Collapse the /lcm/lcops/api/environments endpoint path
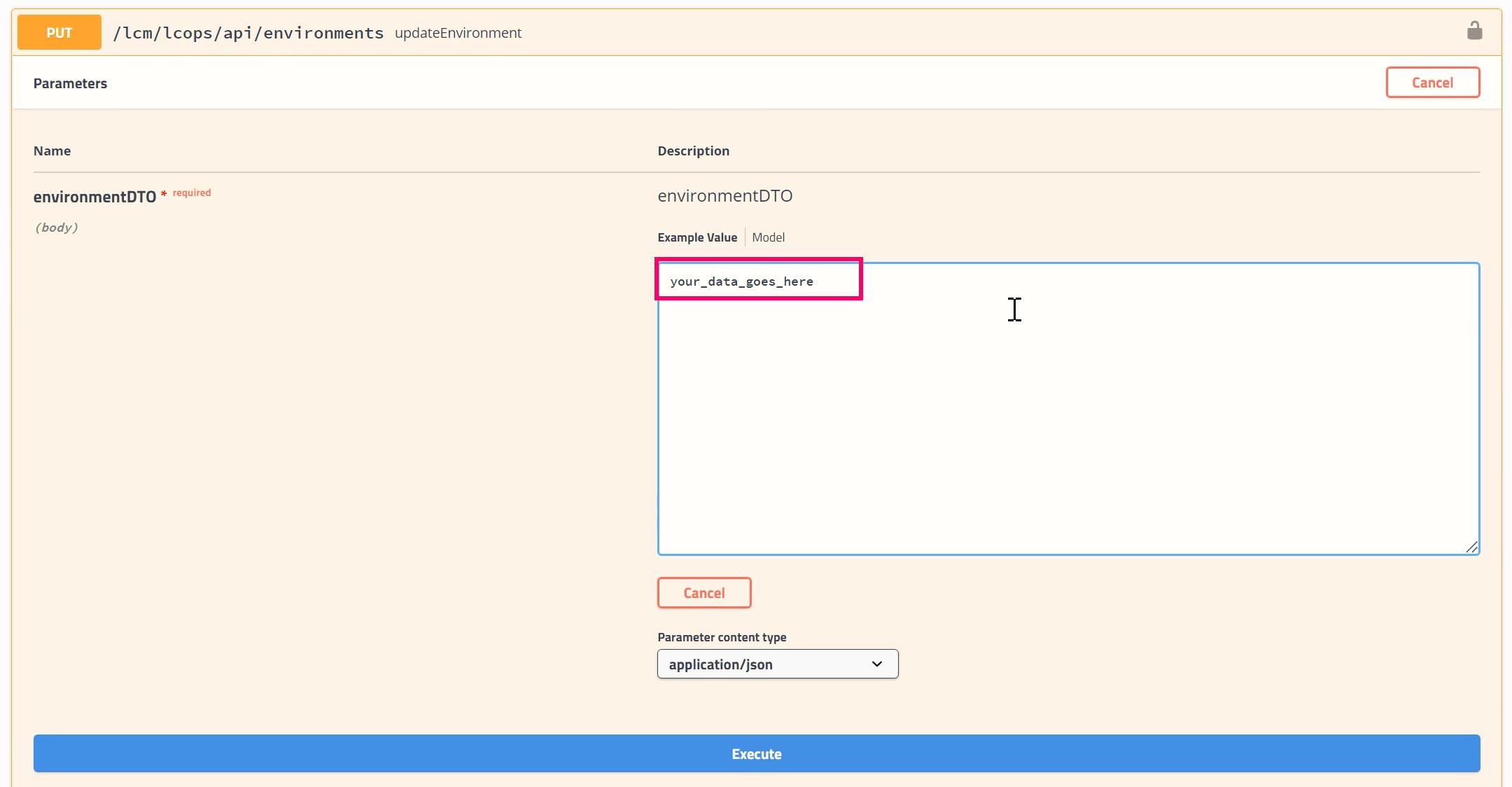Screen dimensions: 1512x787 coord(248,33)
